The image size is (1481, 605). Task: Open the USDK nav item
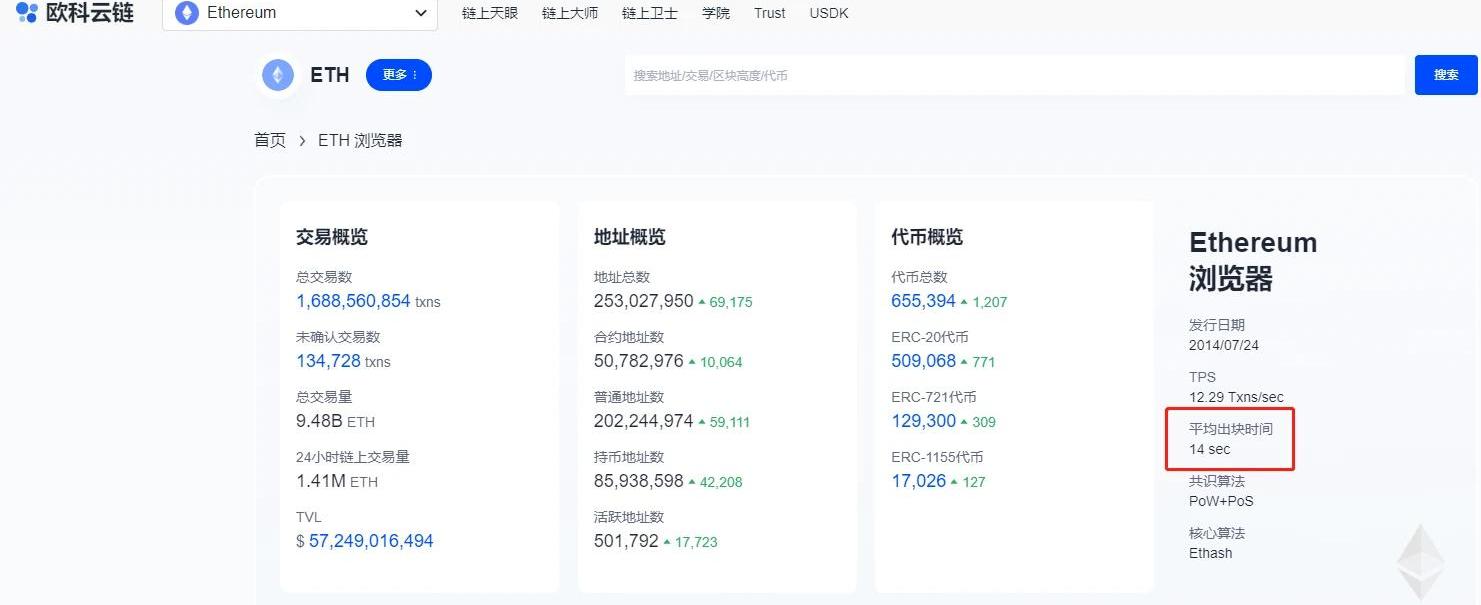pos(829,13)
